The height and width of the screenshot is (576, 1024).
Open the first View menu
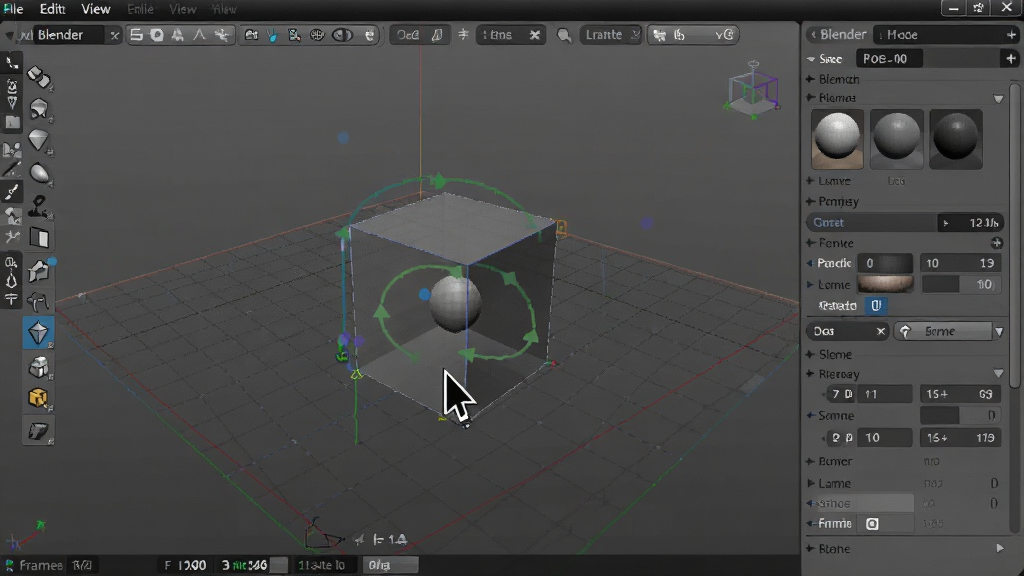[x=95, y=9]
